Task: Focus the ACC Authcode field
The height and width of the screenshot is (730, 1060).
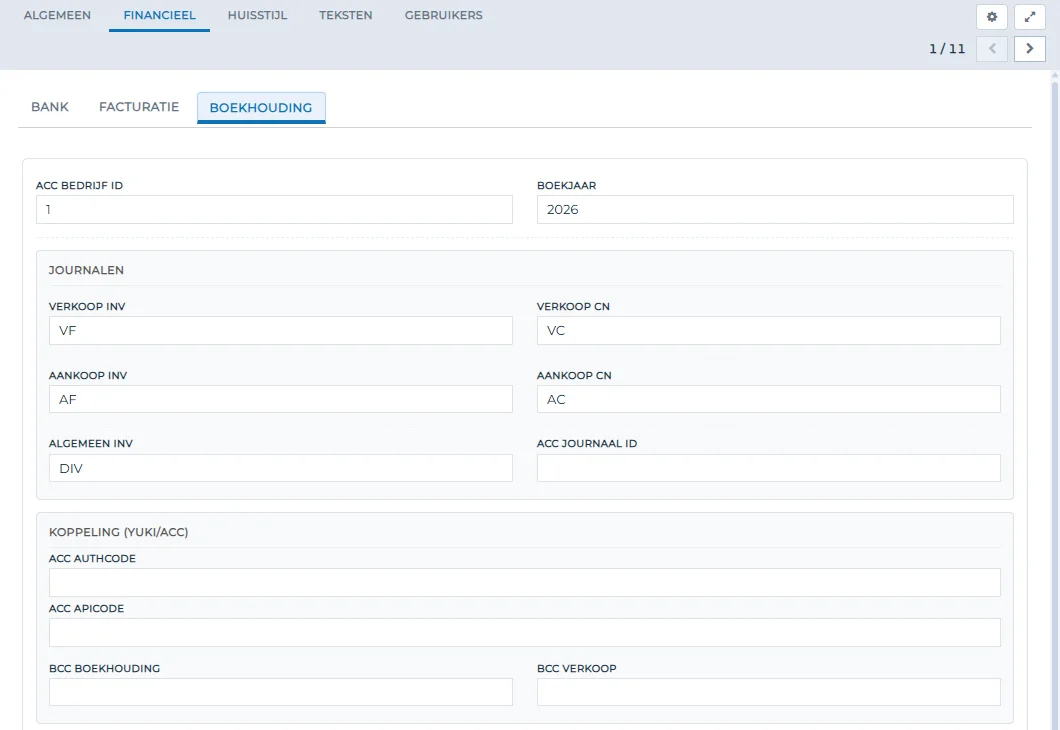Action: [525, 583]
